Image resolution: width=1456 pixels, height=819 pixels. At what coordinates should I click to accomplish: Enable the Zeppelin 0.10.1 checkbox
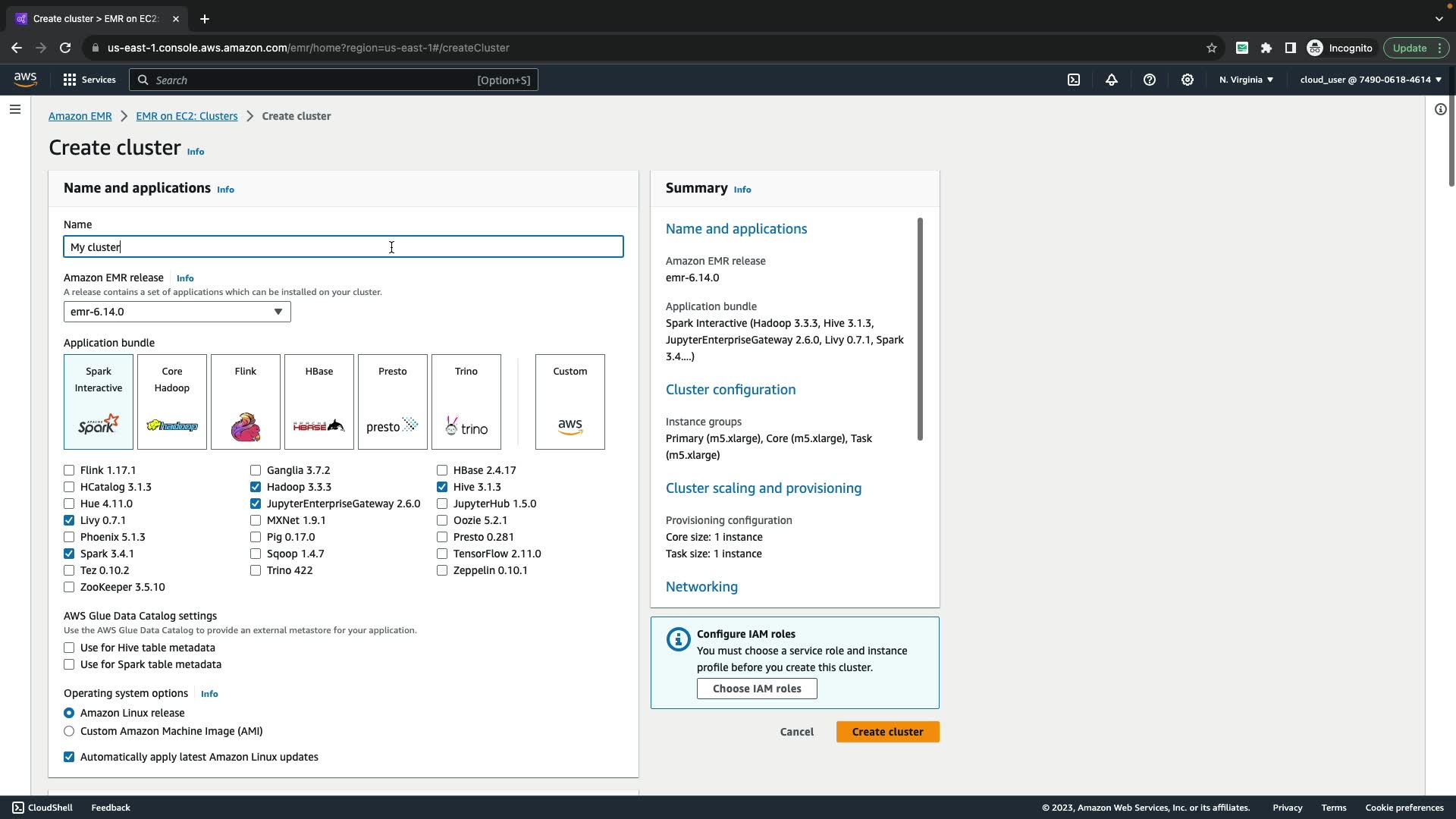click(442, 570)
